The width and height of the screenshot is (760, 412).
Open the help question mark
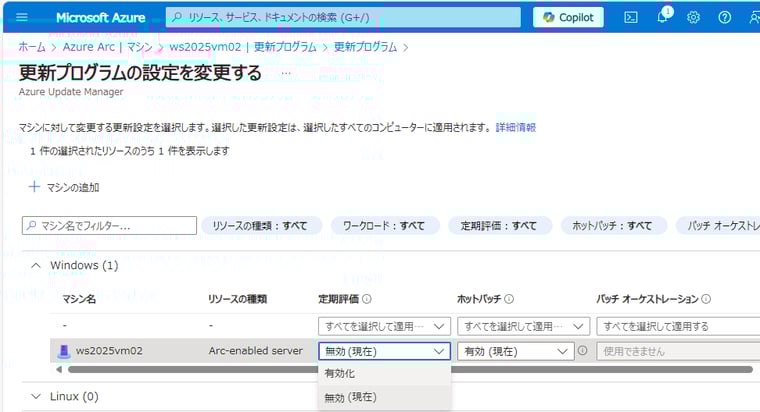click(x=725, y=17)
